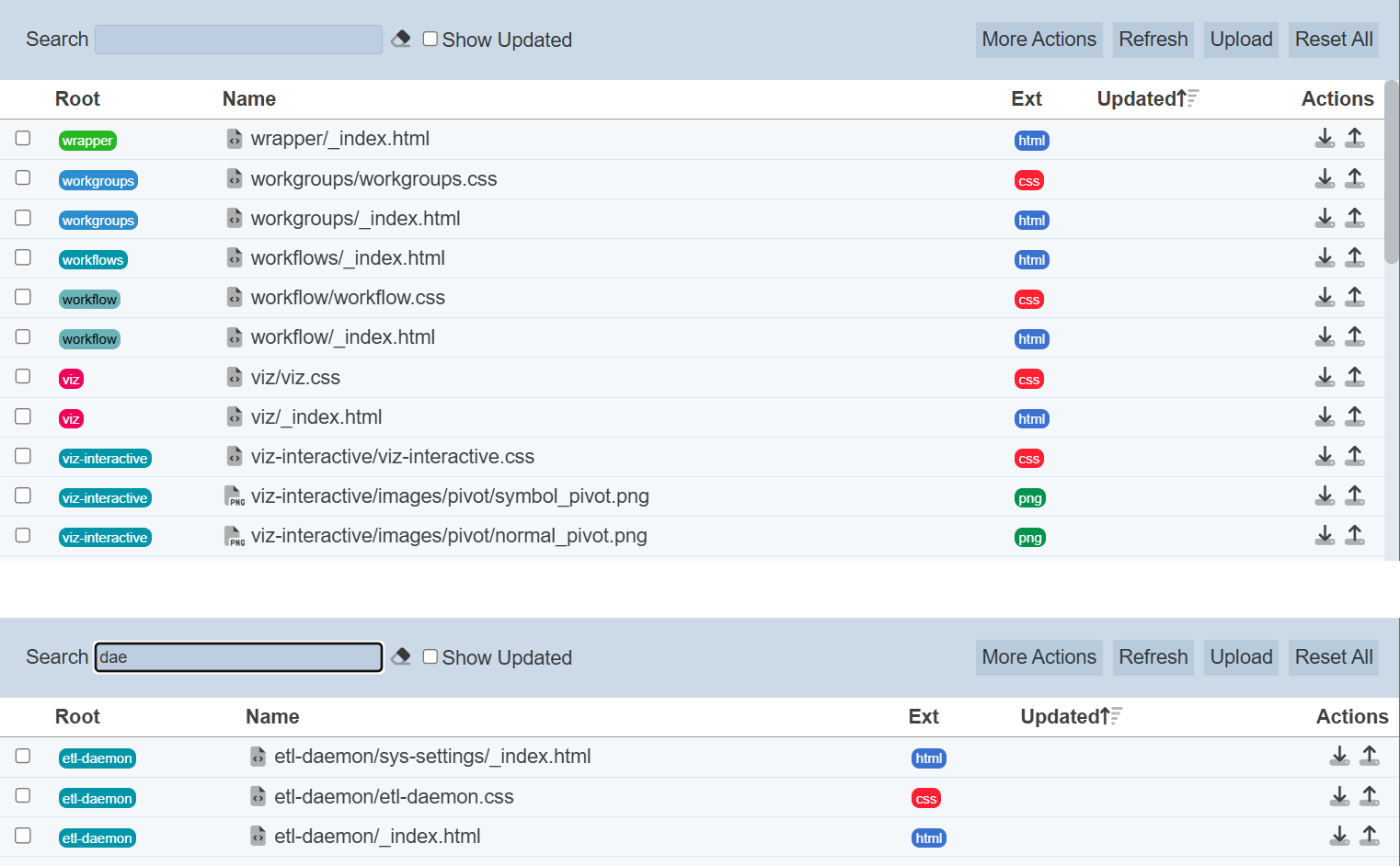1400x866 pixels.
Task: Download etl-daemon/etl-daemon.css file
Action: pos(1339,796)
